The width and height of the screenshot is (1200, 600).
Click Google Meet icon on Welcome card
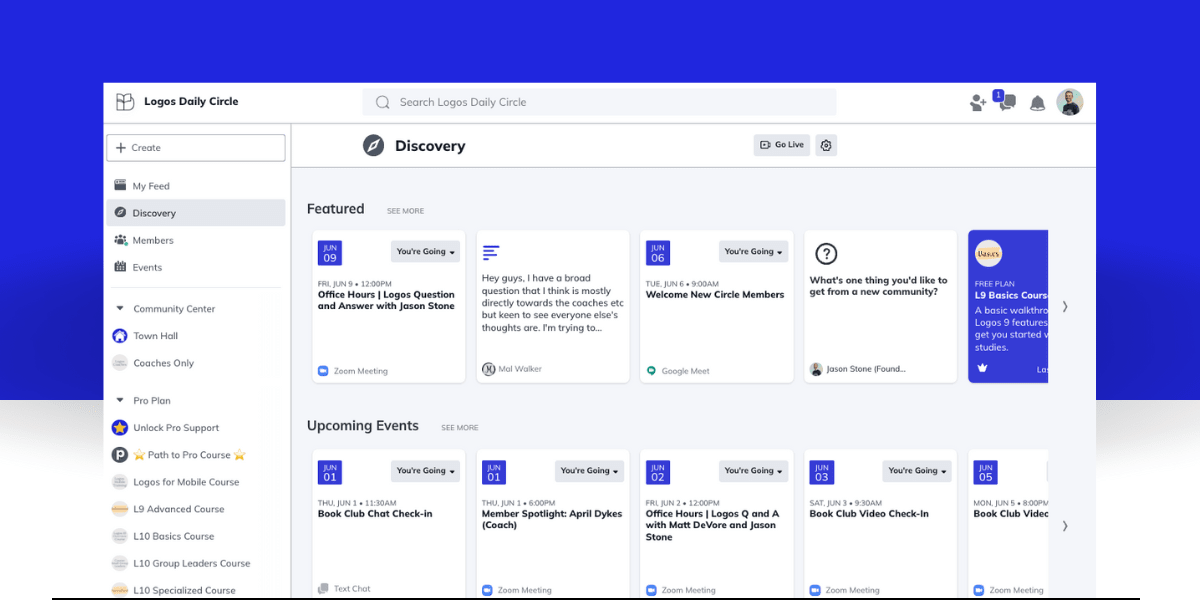point(651,371)
